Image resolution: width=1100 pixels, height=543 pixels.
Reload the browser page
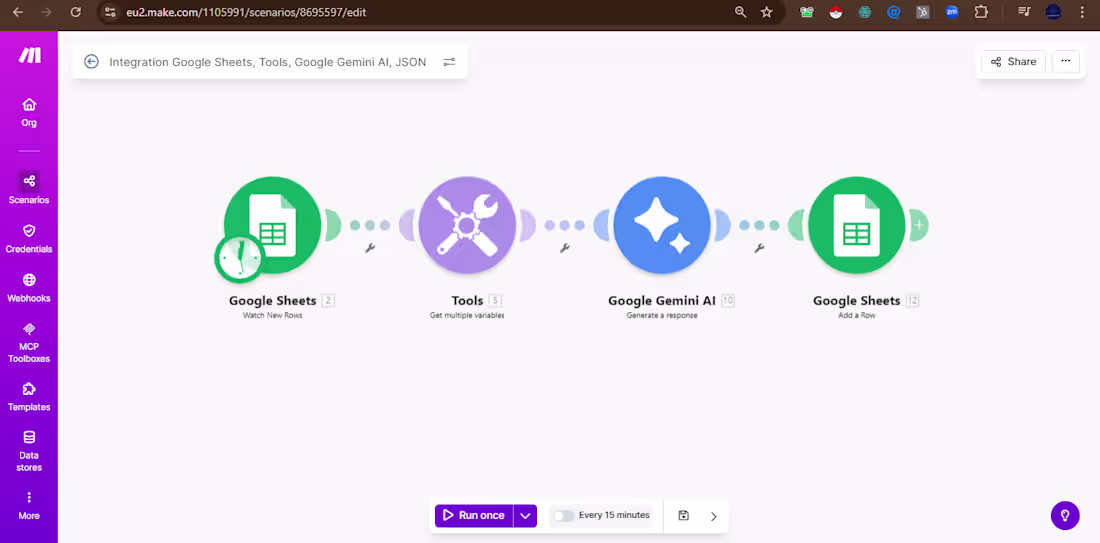point(76,12)
